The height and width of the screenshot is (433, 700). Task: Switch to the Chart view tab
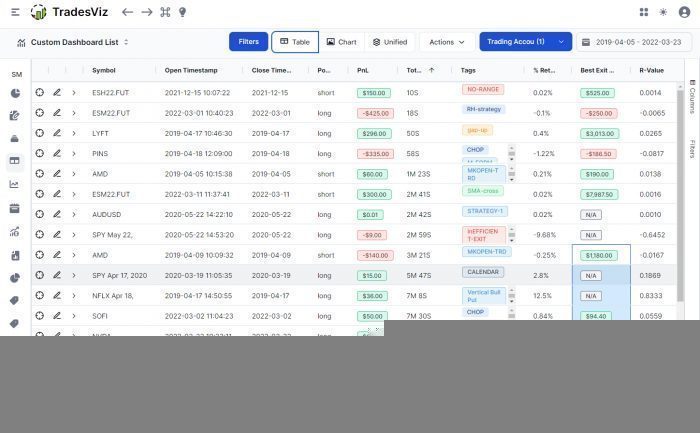tap(342, 42)
